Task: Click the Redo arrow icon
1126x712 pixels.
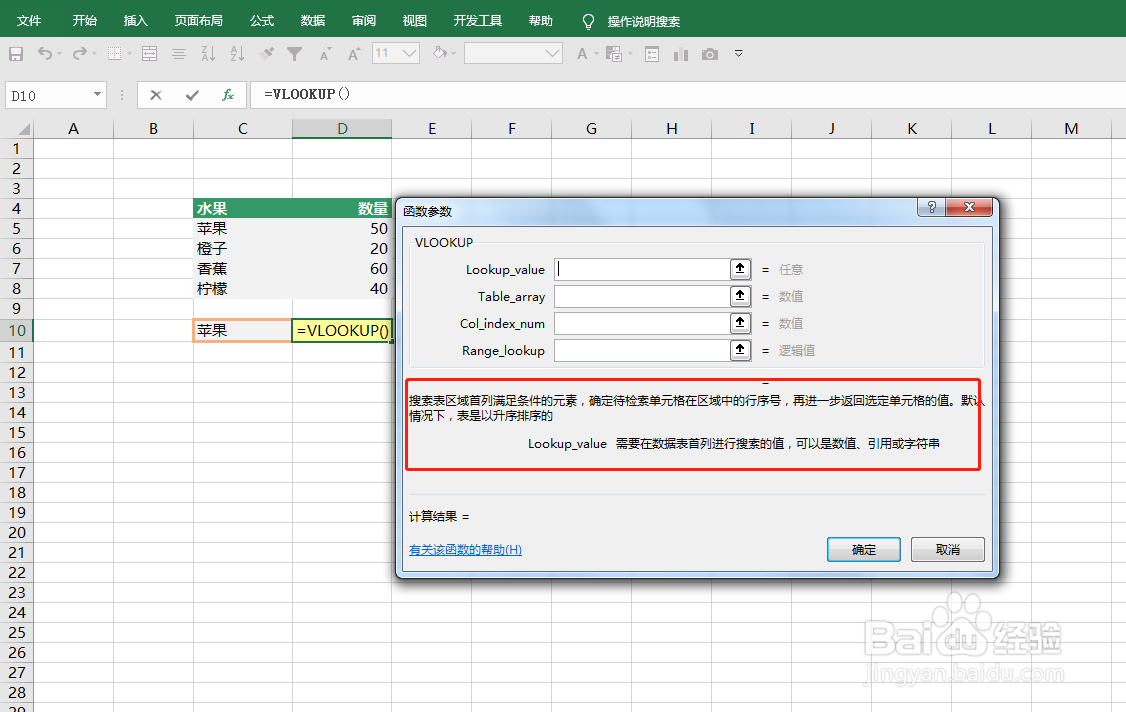Action: 80,54
